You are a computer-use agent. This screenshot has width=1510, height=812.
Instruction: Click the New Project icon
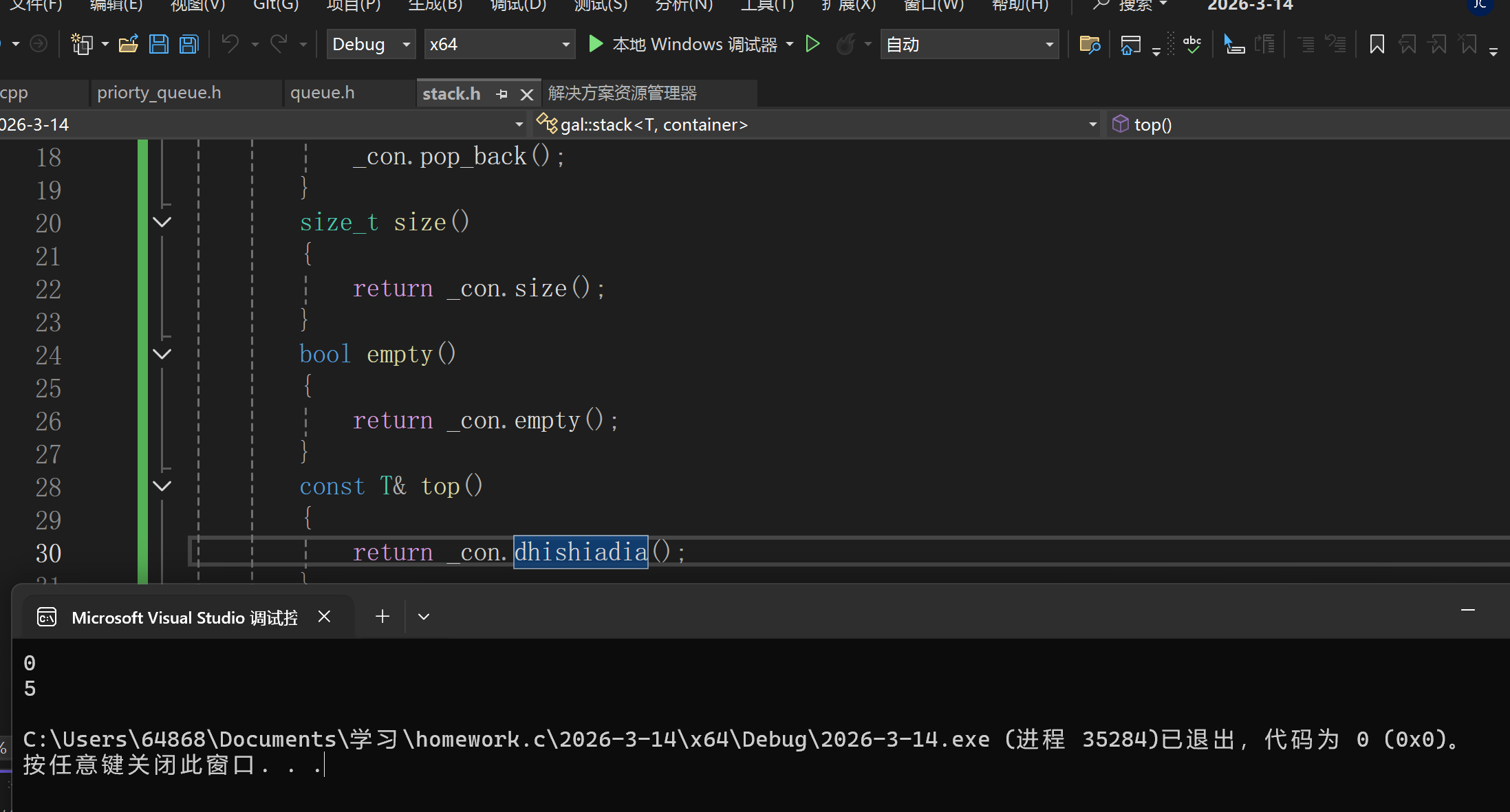pos(82,45)
